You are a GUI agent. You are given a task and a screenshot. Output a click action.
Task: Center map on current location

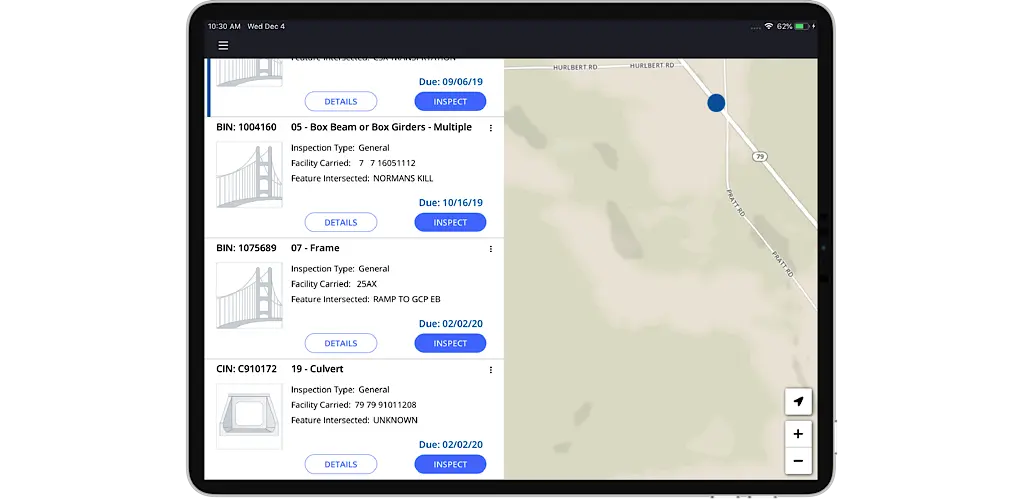tap(798, 401)
